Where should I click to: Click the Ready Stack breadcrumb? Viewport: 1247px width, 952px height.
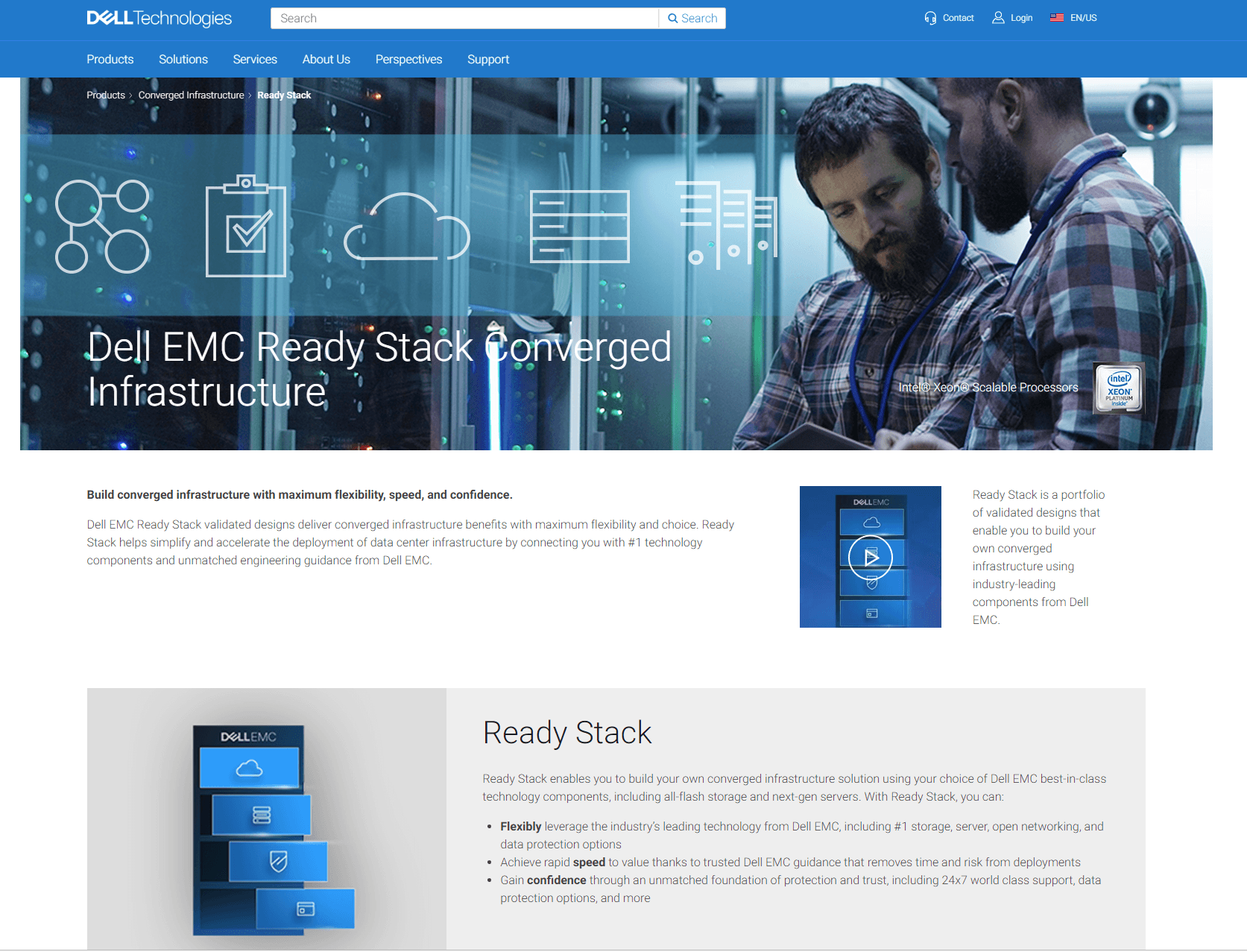click(284, 95)
